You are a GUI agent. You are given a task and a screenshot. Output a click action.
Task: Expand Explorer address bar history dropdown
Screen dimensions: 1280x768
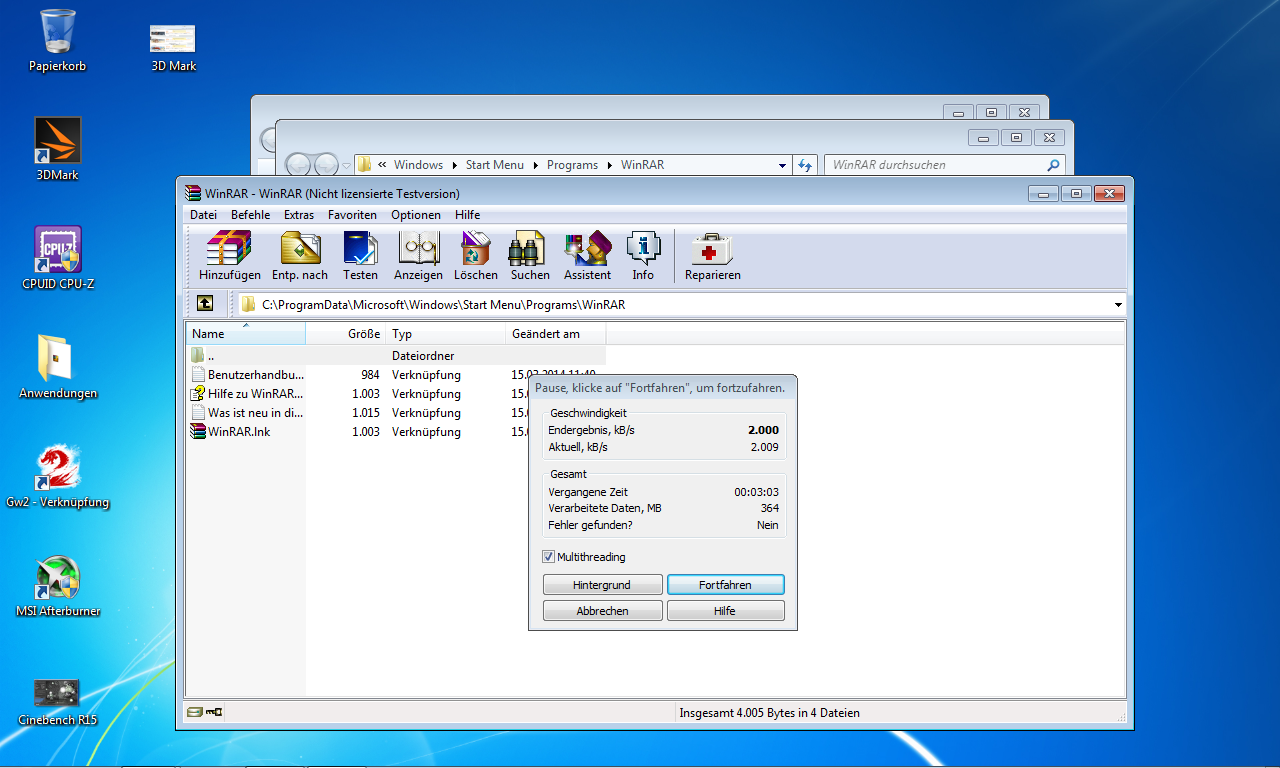tap(782, 165)
